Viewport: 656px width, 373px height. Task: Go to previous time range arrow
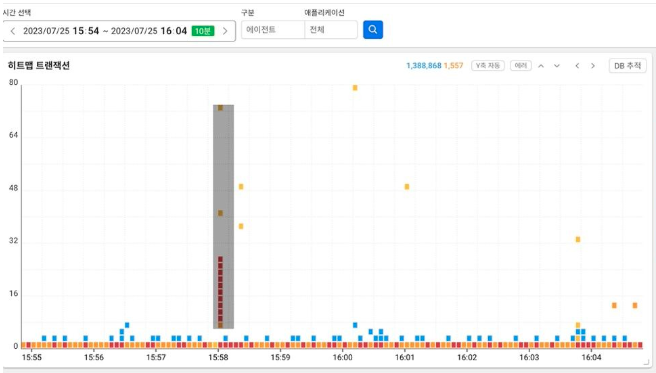point(13,31)
